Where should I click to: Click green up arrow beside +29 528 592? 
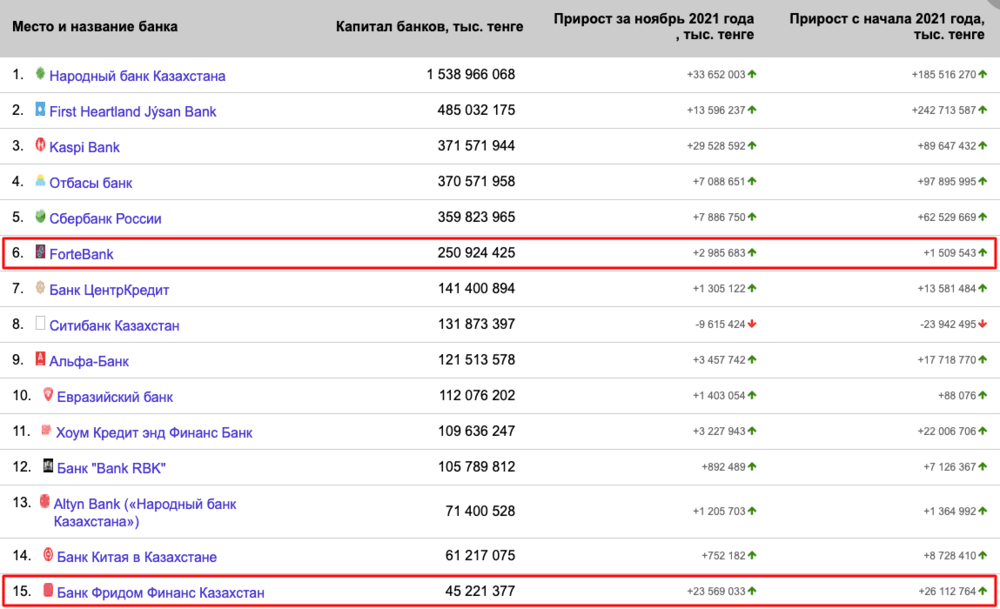752,145
